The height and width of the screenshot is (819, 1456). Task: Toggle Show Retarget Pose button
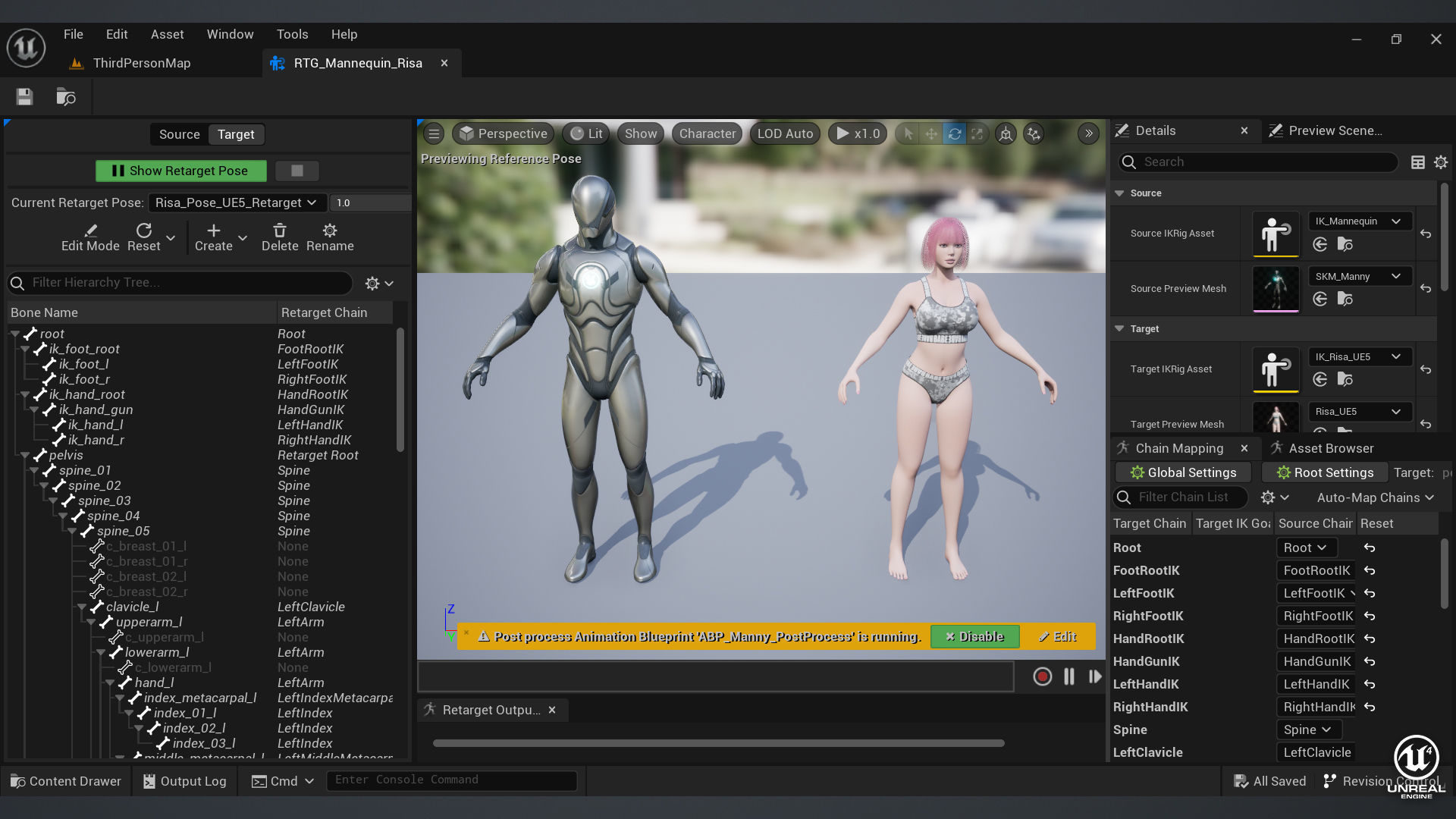coord(180,171)
